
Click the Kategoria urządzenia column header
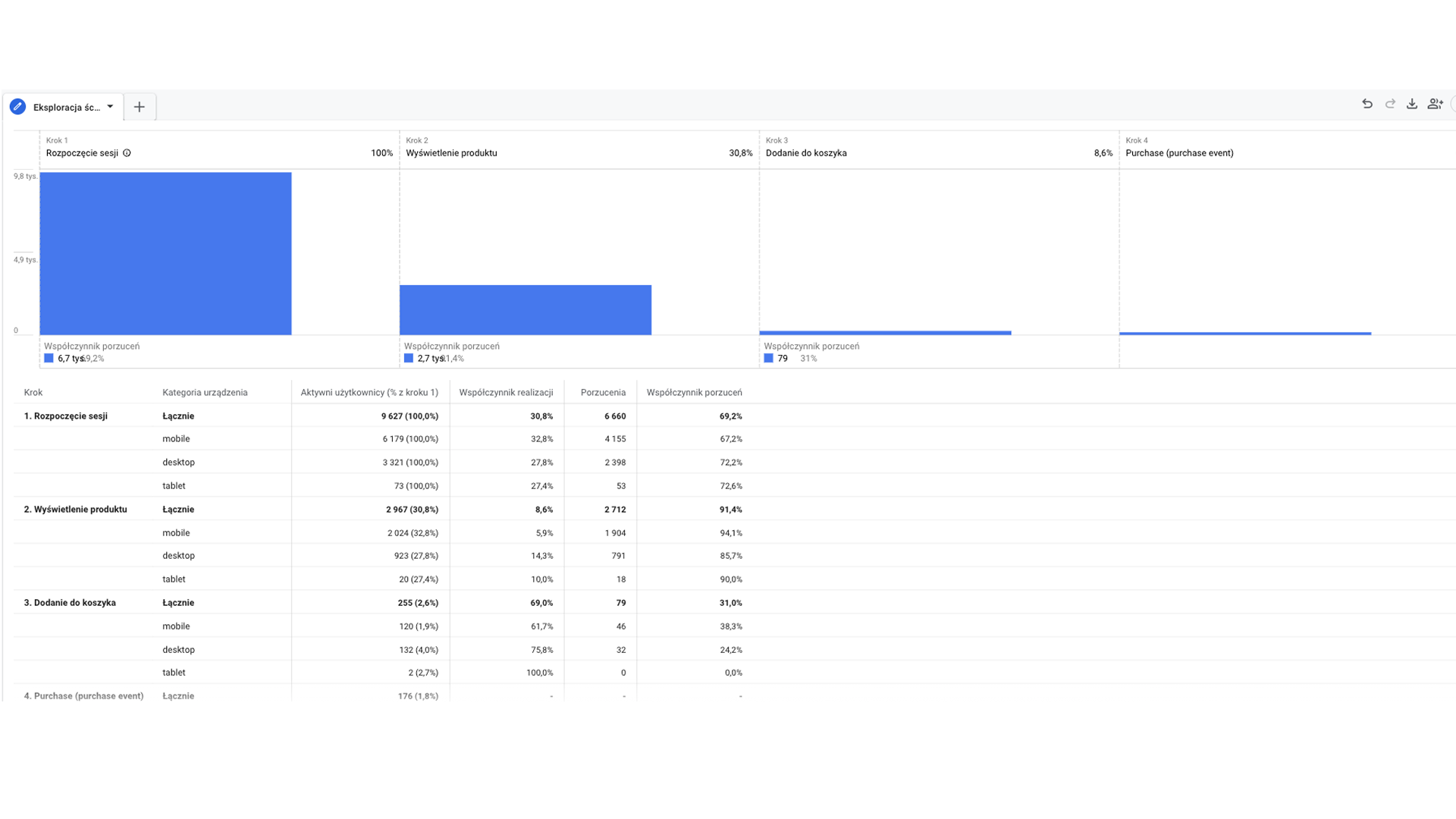point(205,393)
